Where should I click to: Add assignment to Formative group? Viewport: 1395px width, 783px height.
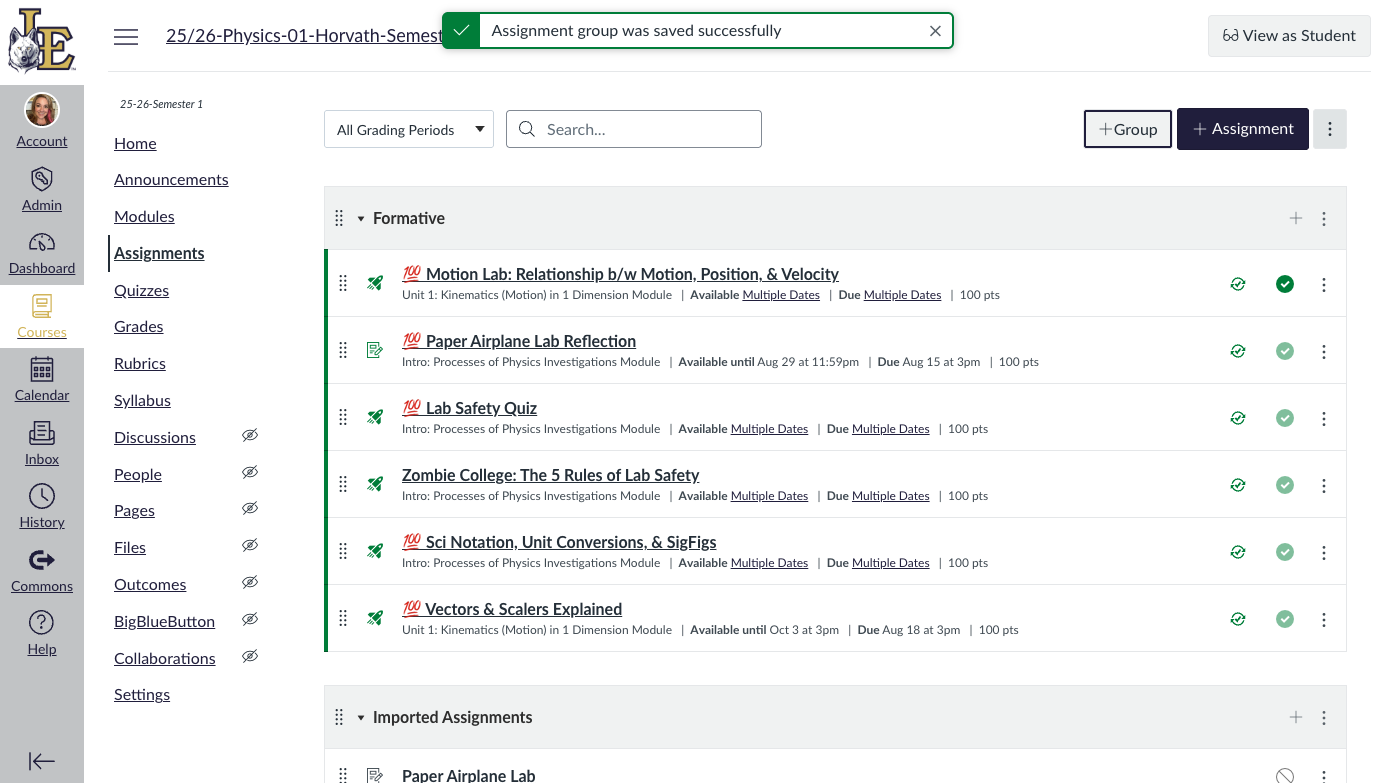click(1296, 218)
